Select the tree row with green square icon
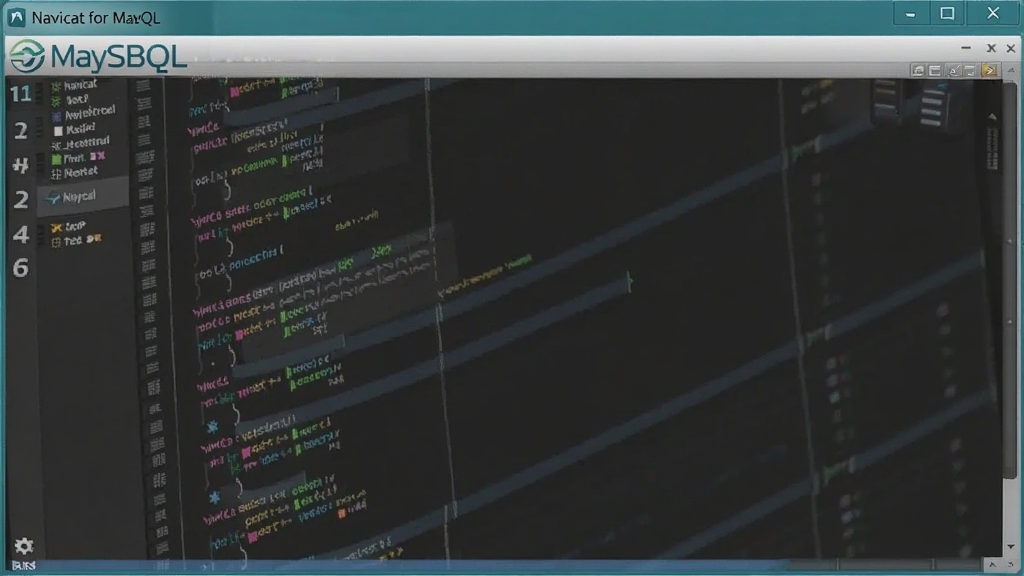 pos(77,157)
